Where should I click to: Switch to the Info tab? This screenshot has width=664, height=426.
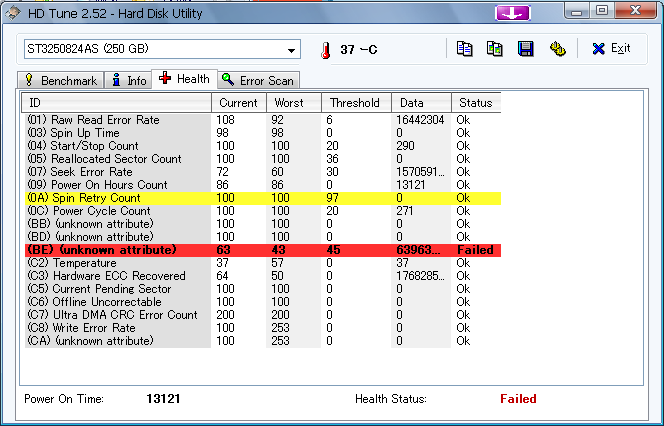tap(128, 80)
